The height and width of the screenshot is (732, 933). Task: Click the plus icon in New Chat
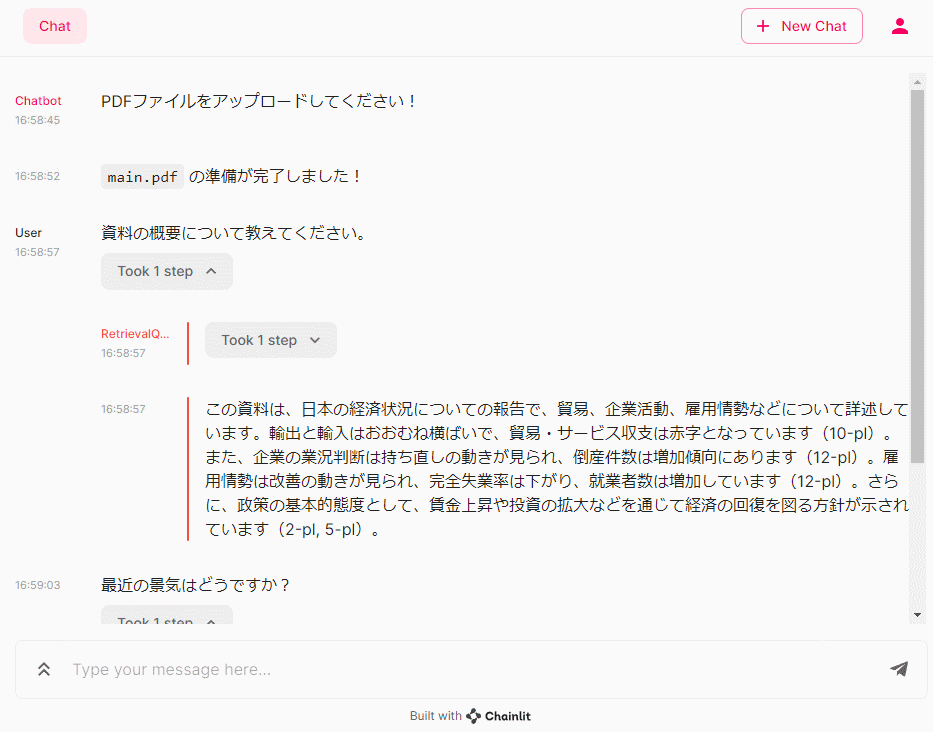[x=763, y=26]
